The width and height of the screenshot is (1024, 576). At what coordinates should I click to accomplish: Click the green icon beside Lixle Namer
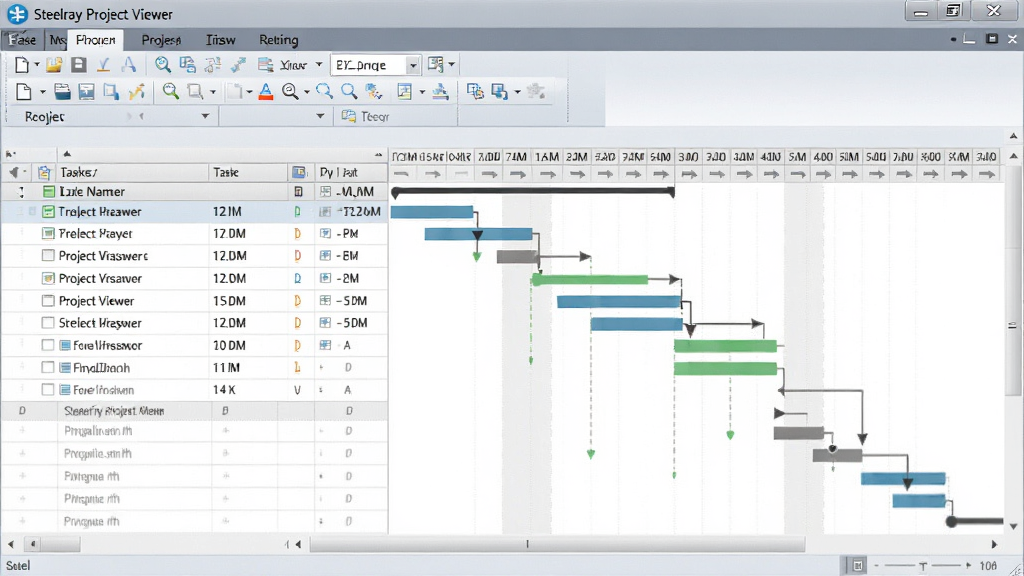coord(48,191)
